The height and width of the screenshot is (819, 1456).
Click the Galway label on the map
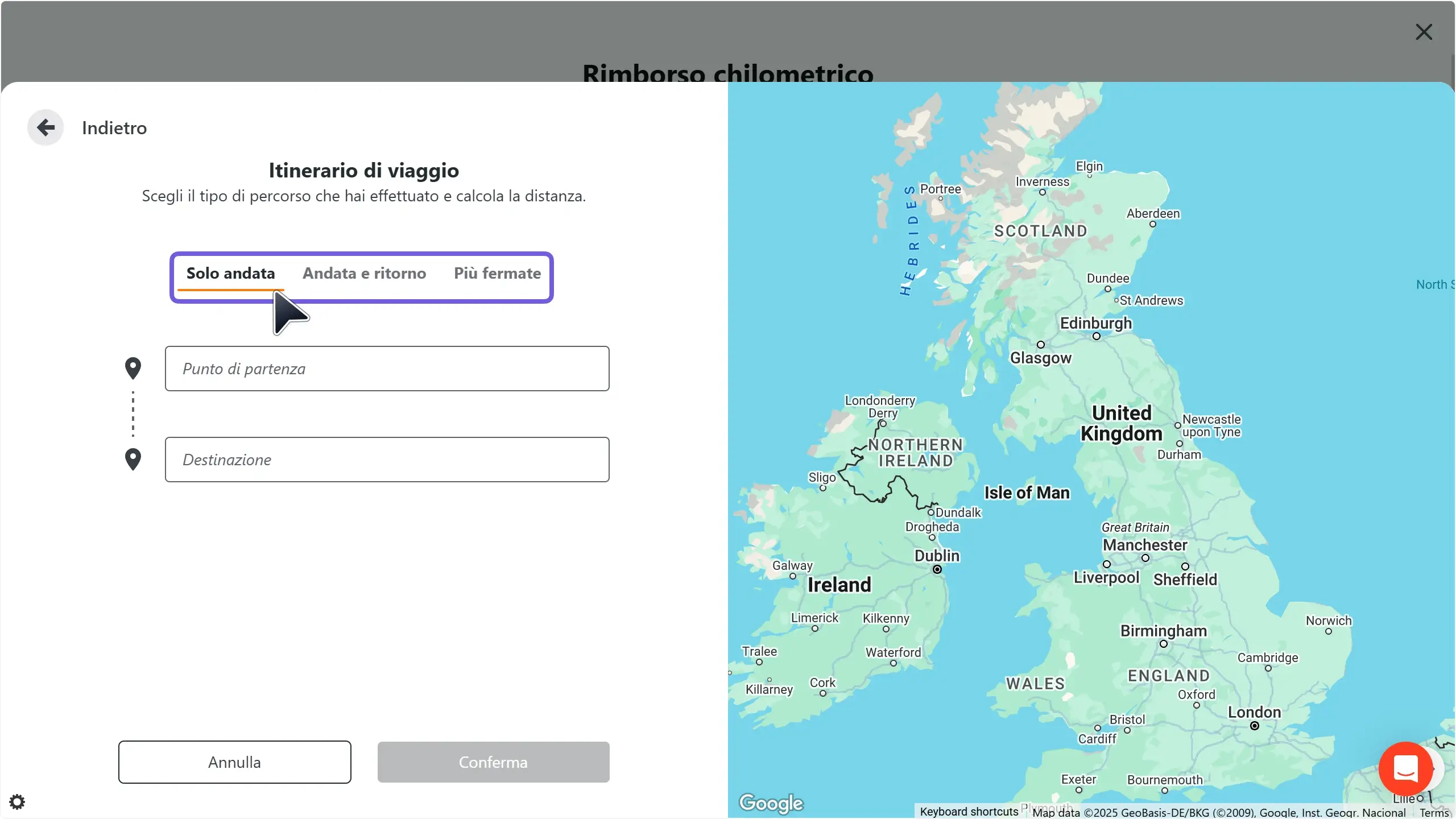click(x=792, y=566)
